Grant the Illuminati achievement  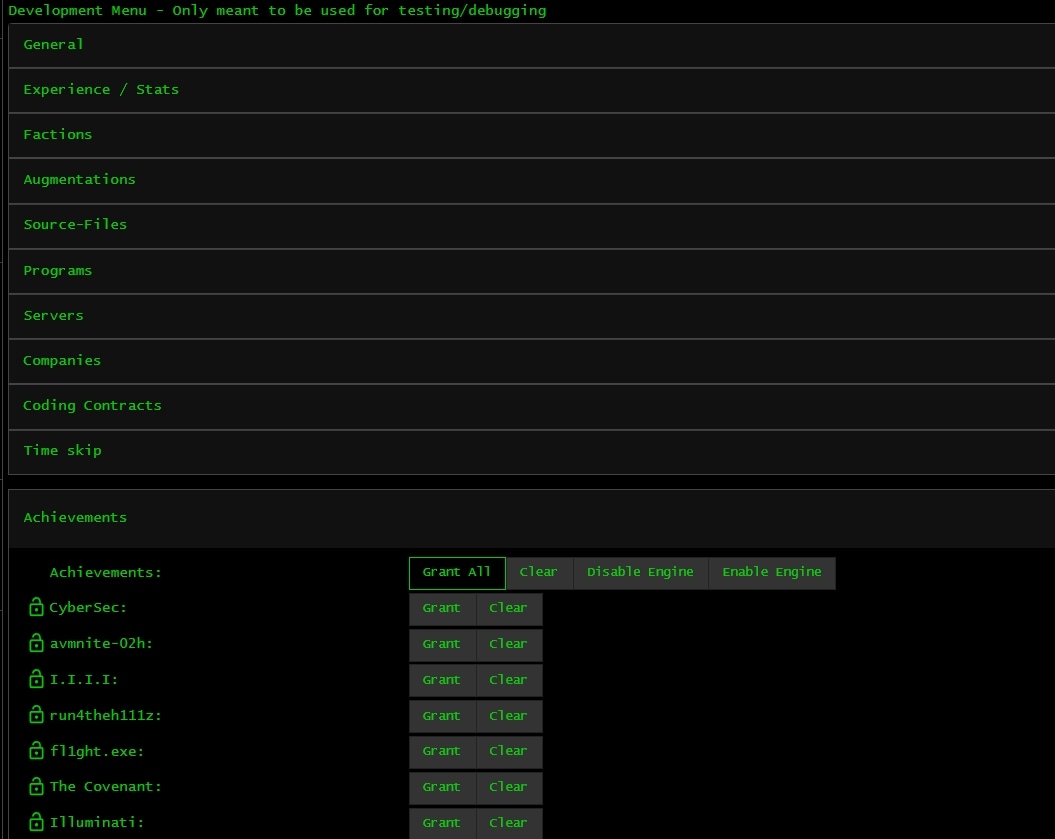[442, 823]
